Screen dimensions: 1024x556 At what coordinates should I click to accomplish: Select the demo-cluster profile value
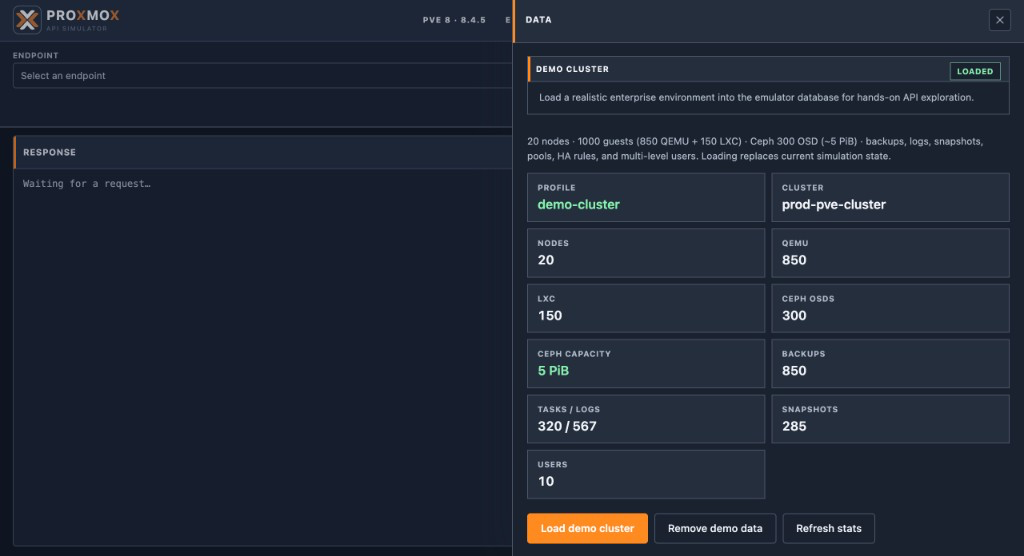[578, 204]
